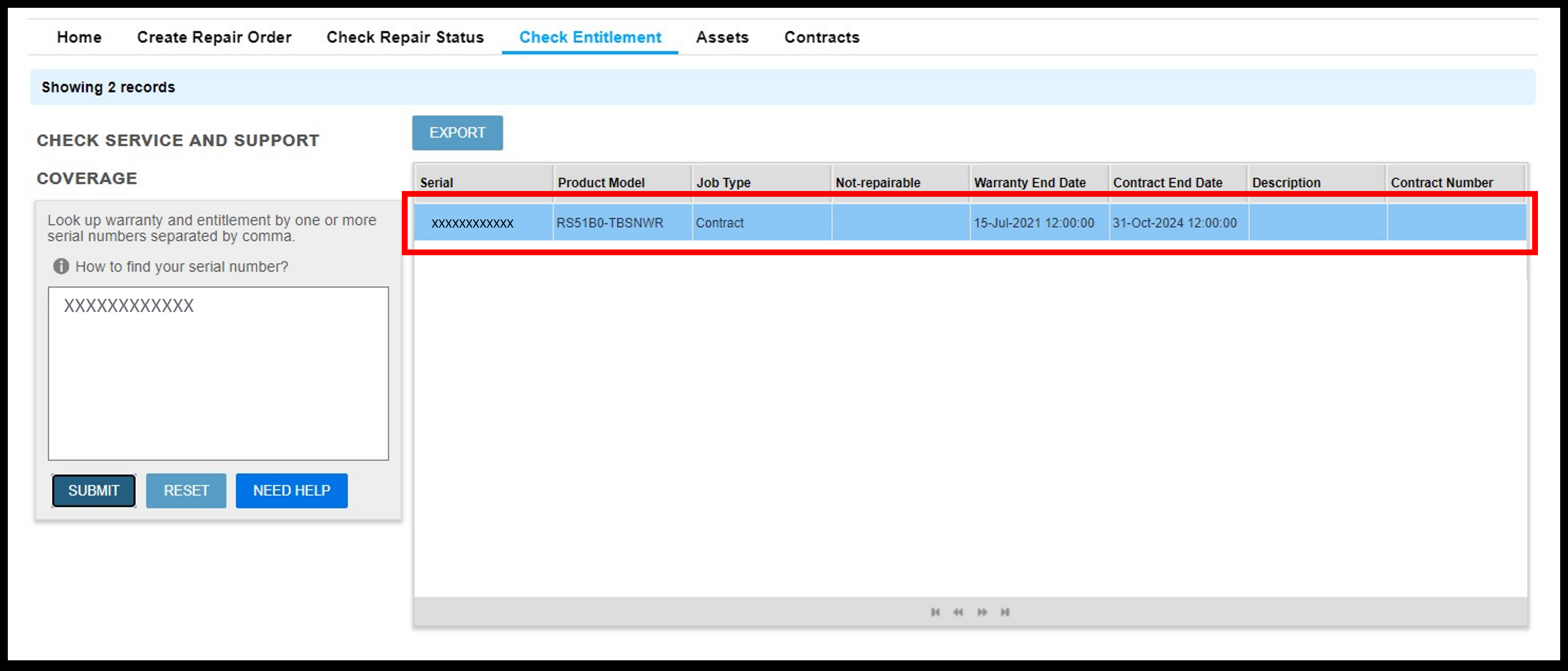
Task: Reset the serial number form
Action: (x=186, y=490)
